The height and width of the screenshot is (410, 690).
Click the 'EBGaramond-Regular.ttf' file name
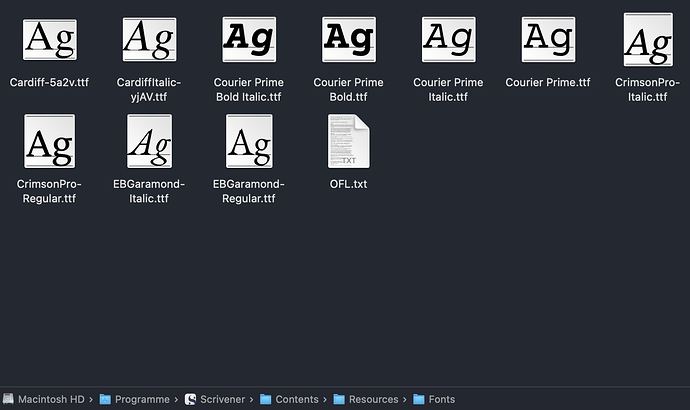pos(249,191)
